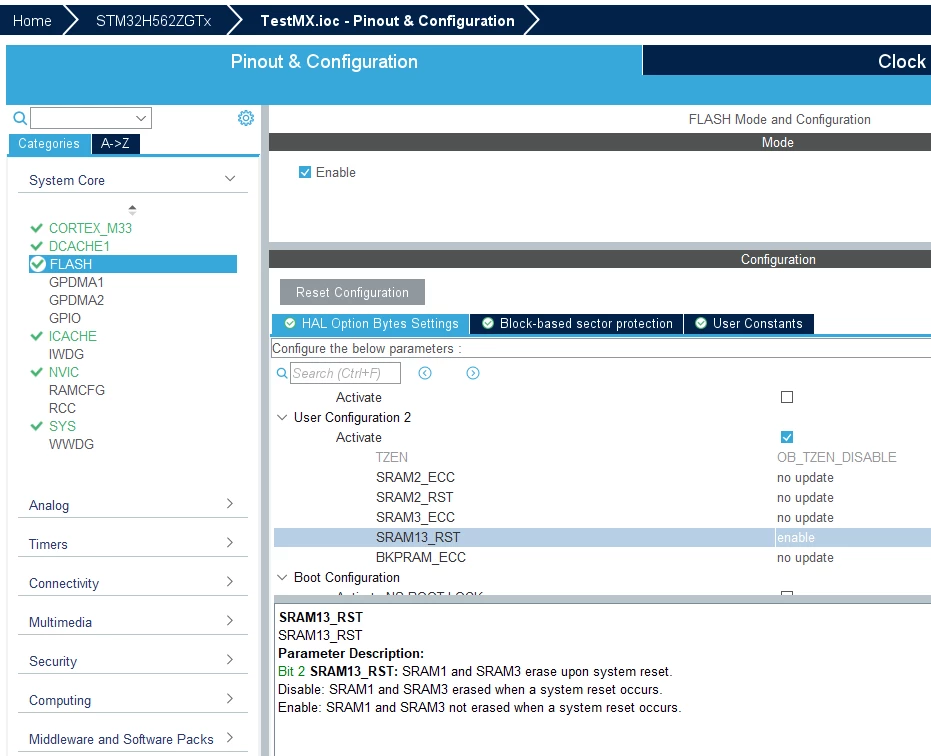
Task: Click the BKPRAM_ECC 'no update' value
Action: tap(805, 558)
